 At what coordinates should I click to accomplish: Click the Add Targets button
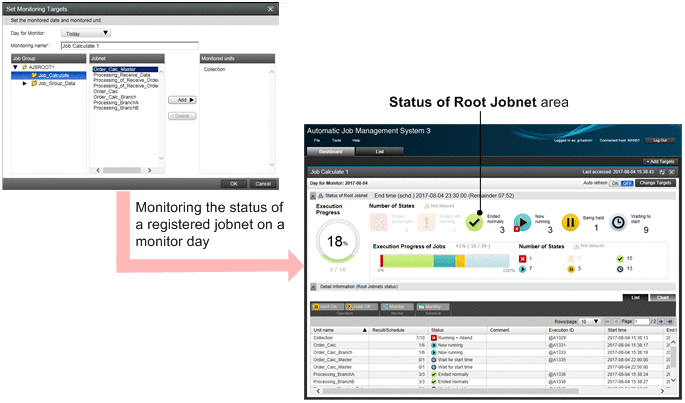[x=660, y=161]
